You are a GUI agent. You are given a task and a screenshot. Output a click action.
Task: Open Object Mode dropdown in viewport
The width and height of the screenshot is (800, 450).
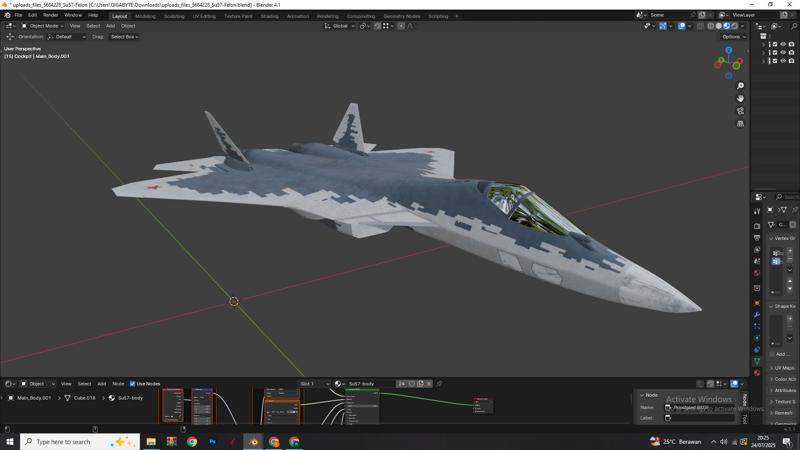42,26
